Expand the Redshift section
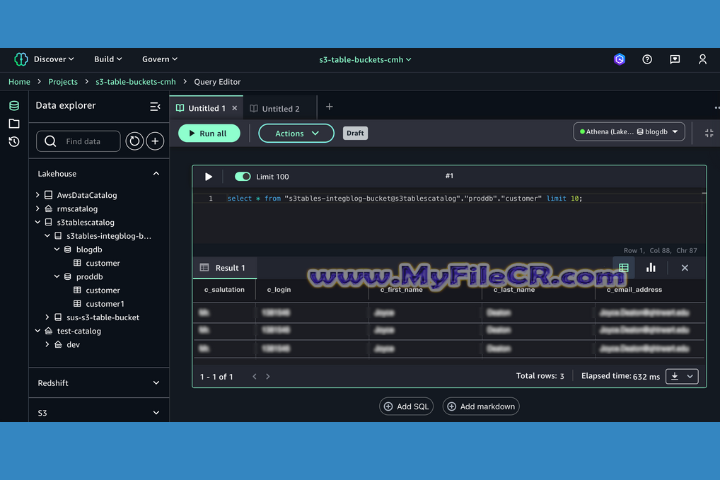 pos(156,383)
